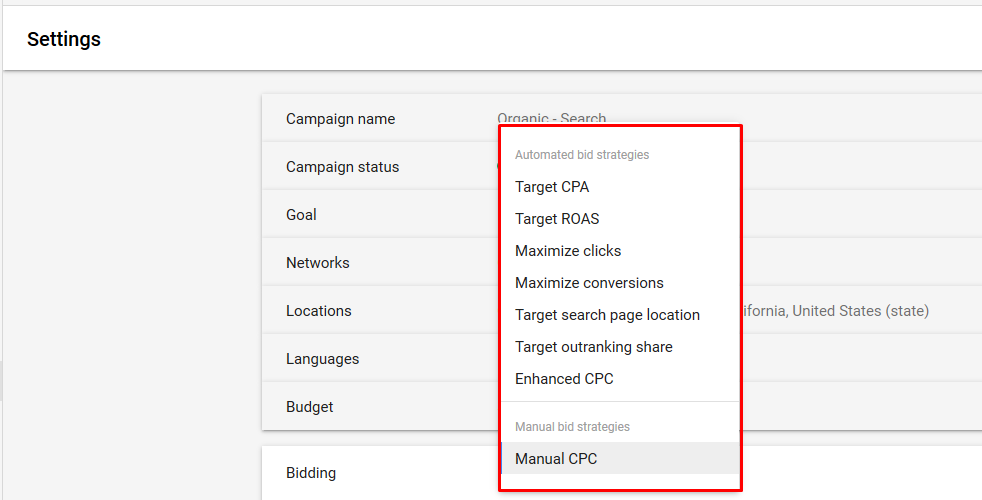Open the Bidding settings section

coord(621,472)
